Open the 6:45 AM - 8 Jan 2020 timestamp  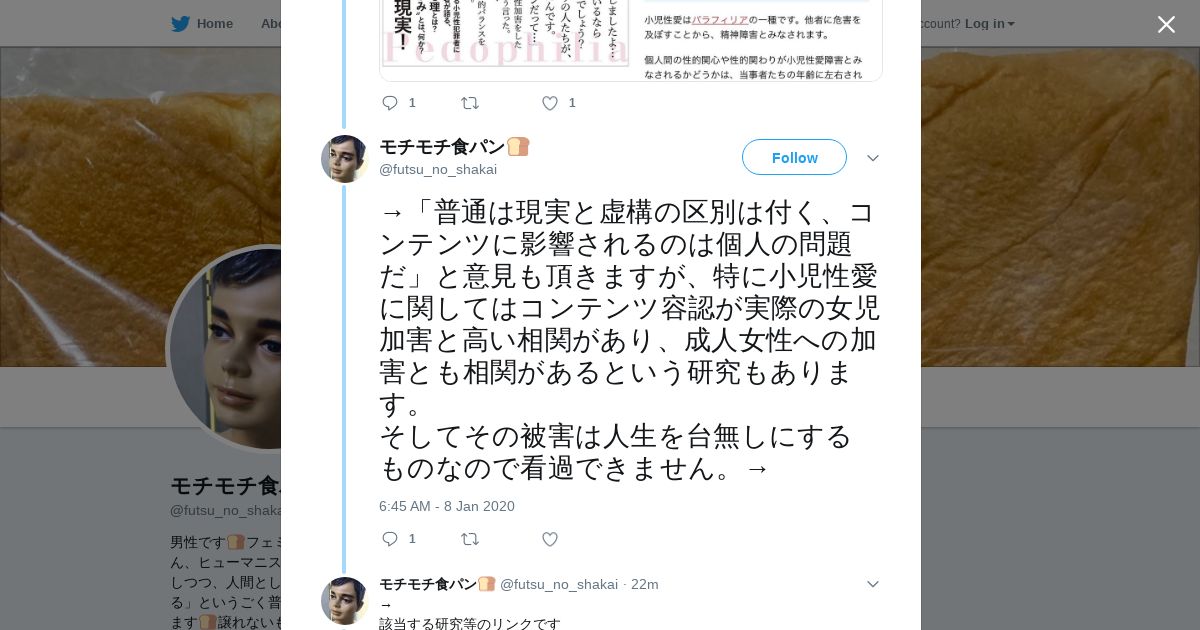point(447,506)
